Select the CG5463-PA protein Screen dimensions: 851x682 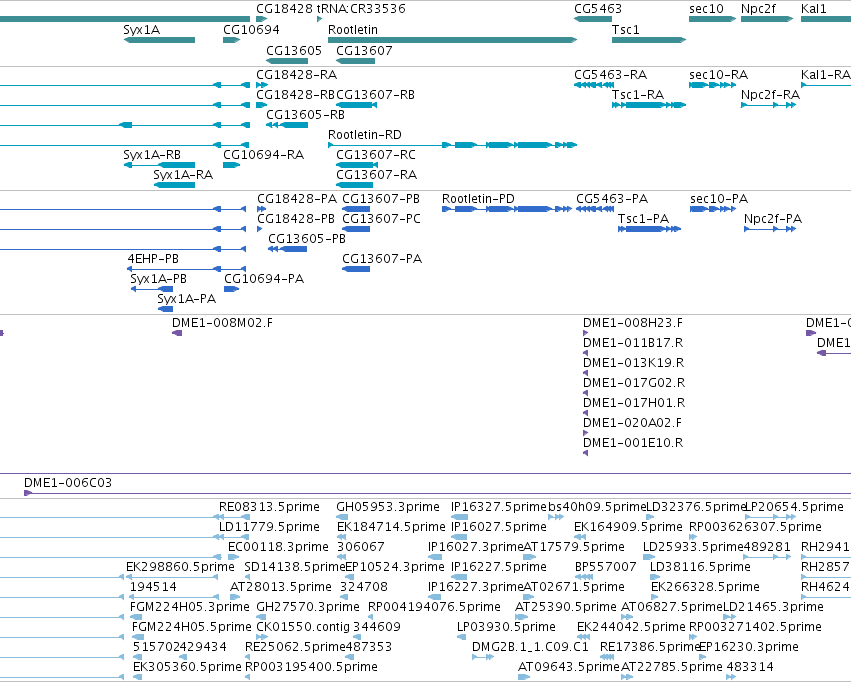595,209
